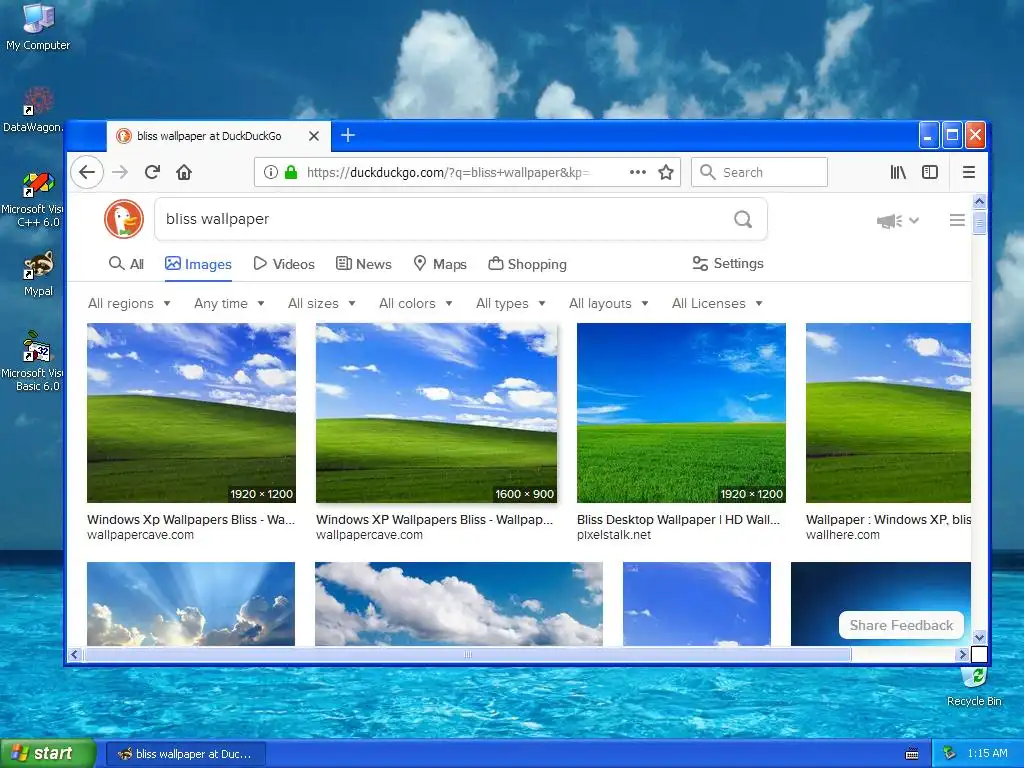This screenshot has height=768, width=1024.
Task: Select the Images tab
Action: pos(199,264)
